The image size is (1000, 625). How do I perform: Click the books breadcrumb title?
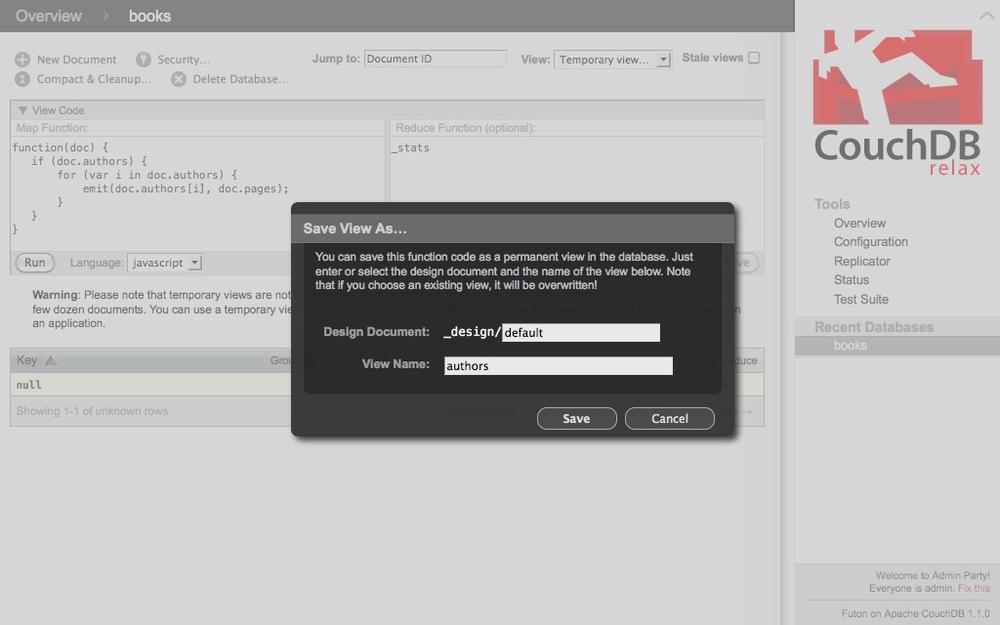click(150, 16)
